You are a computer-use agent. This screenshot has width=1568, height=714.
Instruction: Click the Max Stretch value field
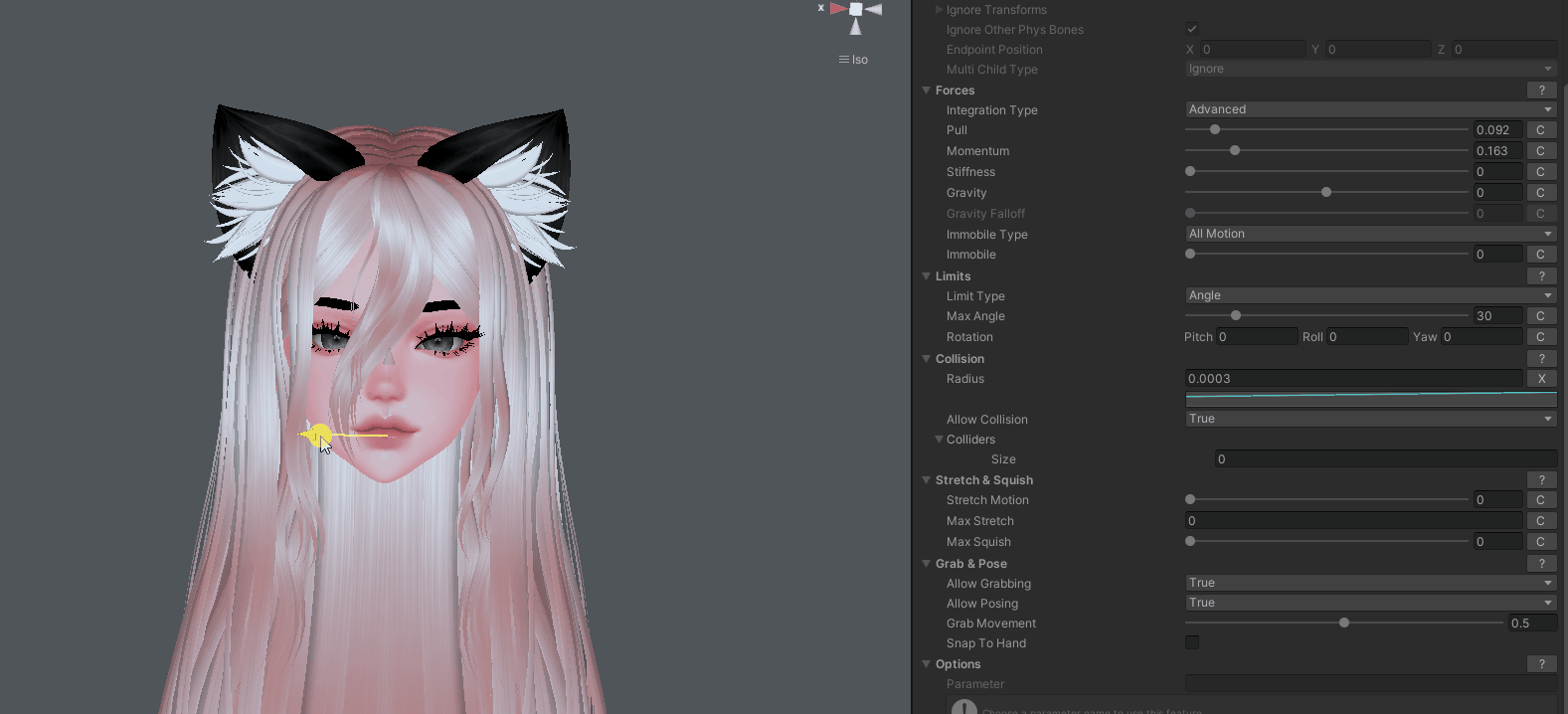click(x=1352, y=521)
